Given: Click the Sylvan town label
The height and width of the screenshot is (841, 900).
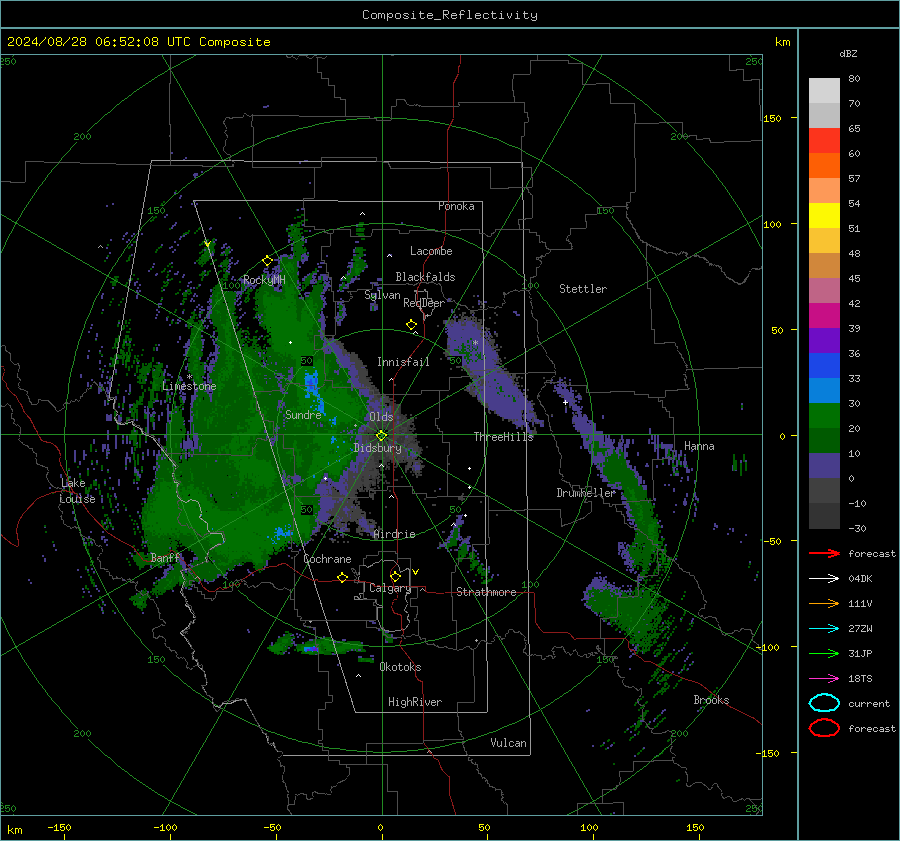Looking at the screenshot, I should click(x=382, y=295).
